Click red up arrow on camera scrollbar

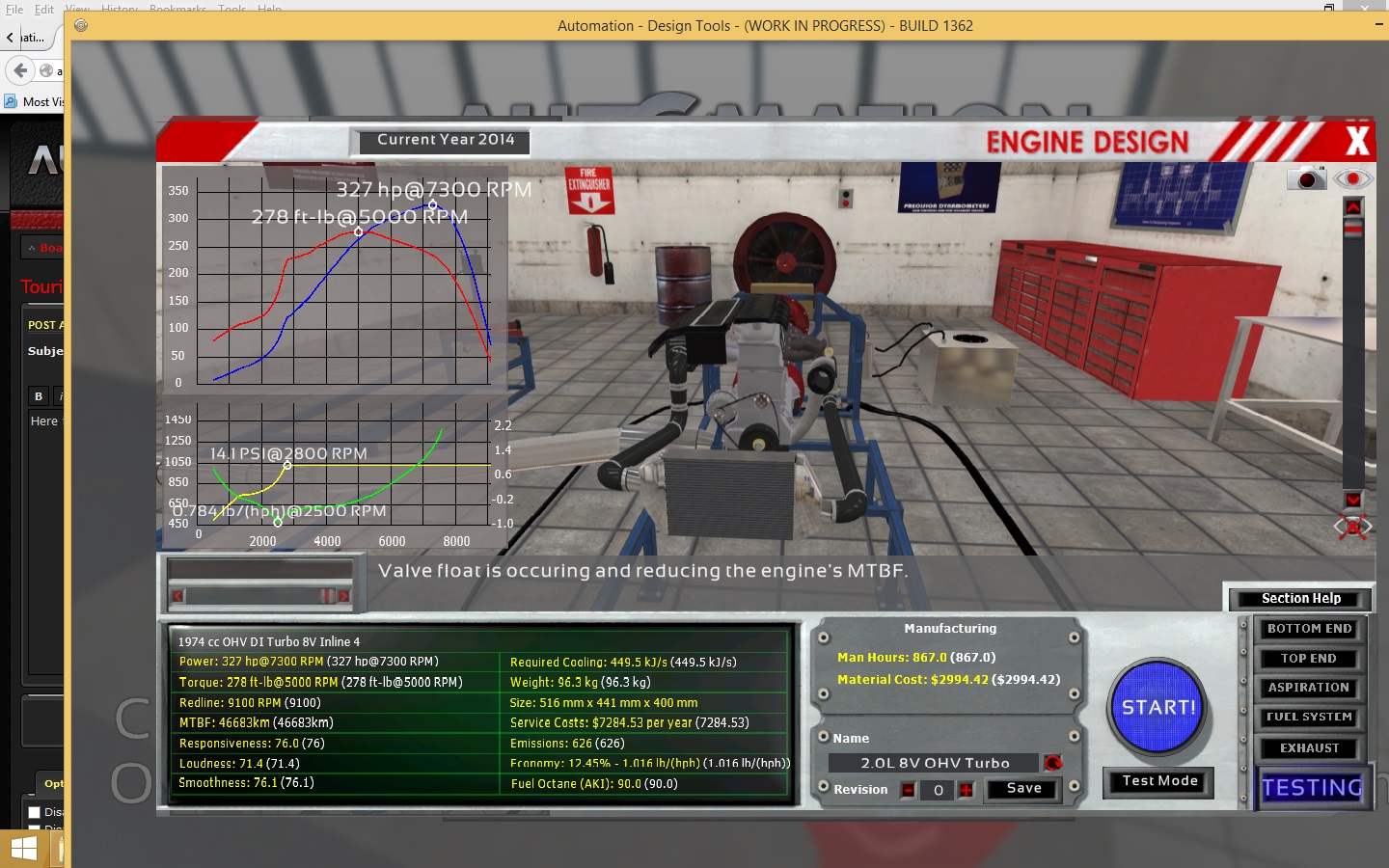(1353, 206)
